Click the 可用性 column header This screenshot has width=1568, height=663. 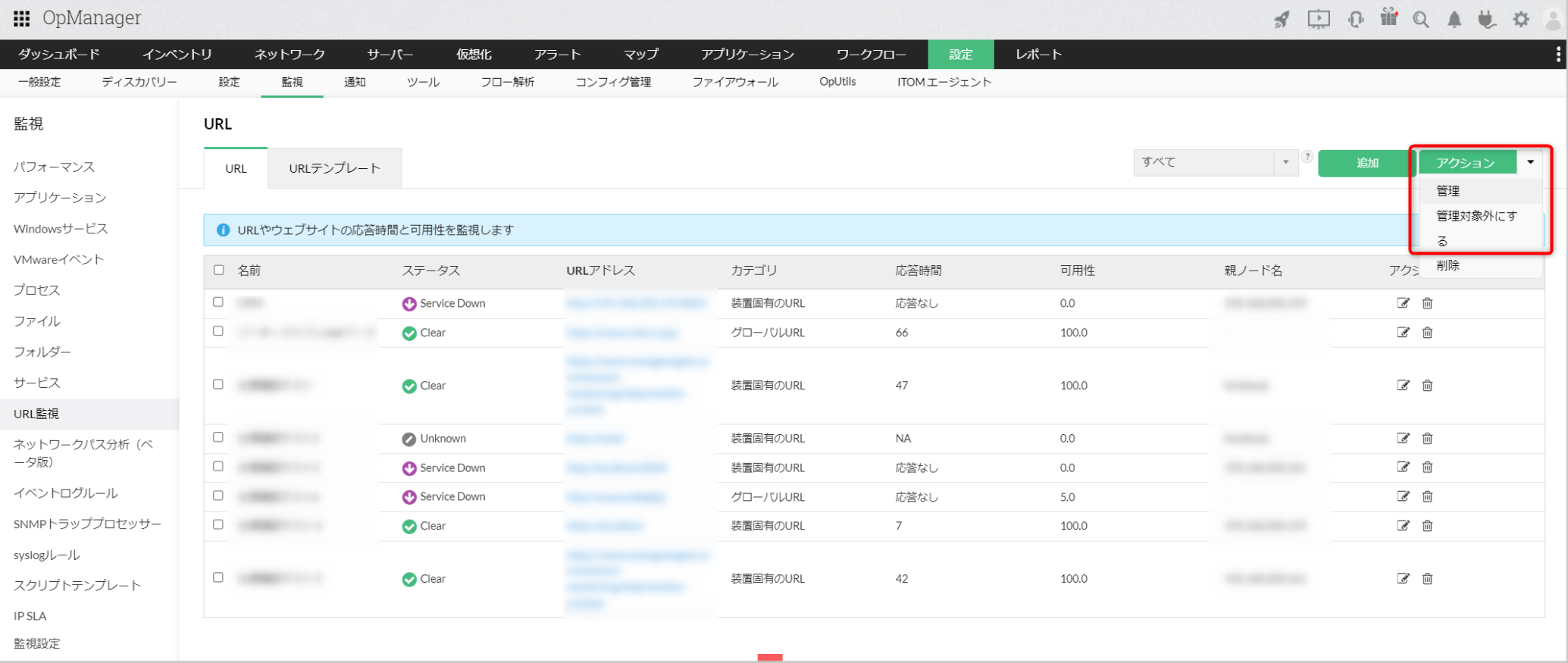pyautogui.click(x=1078, y=271)
